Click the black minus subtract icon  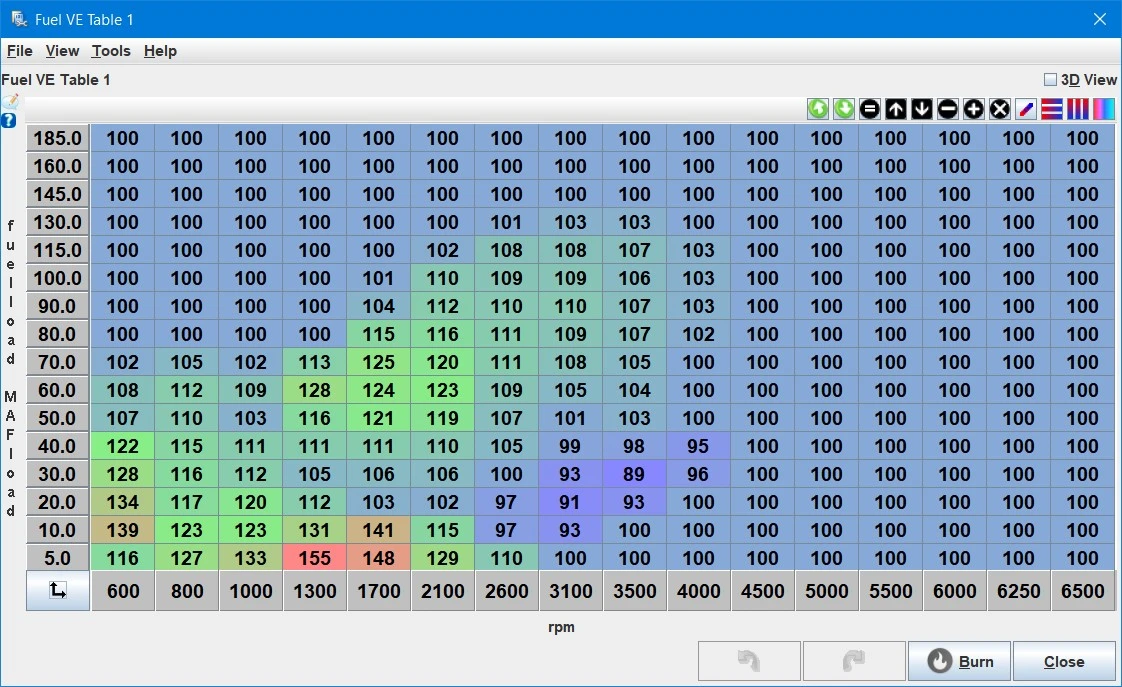(947, 109)
